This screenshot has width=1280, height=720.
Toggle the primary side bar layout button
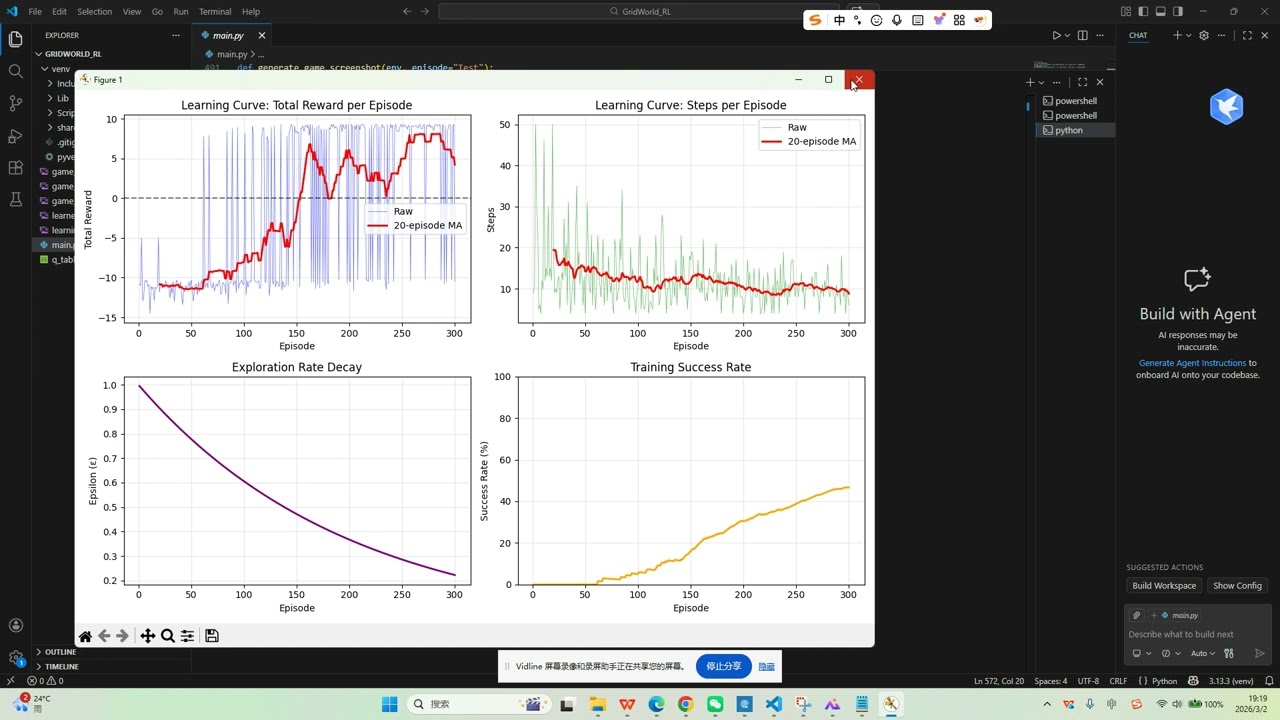click(x=1143, y=12)
